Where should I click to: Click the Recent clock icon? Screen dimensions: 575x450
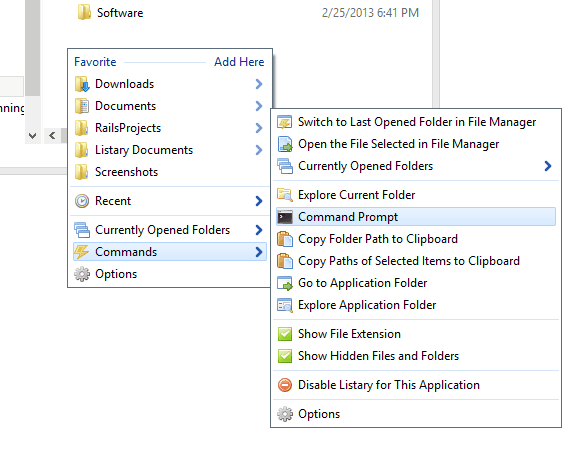(82, 201)
